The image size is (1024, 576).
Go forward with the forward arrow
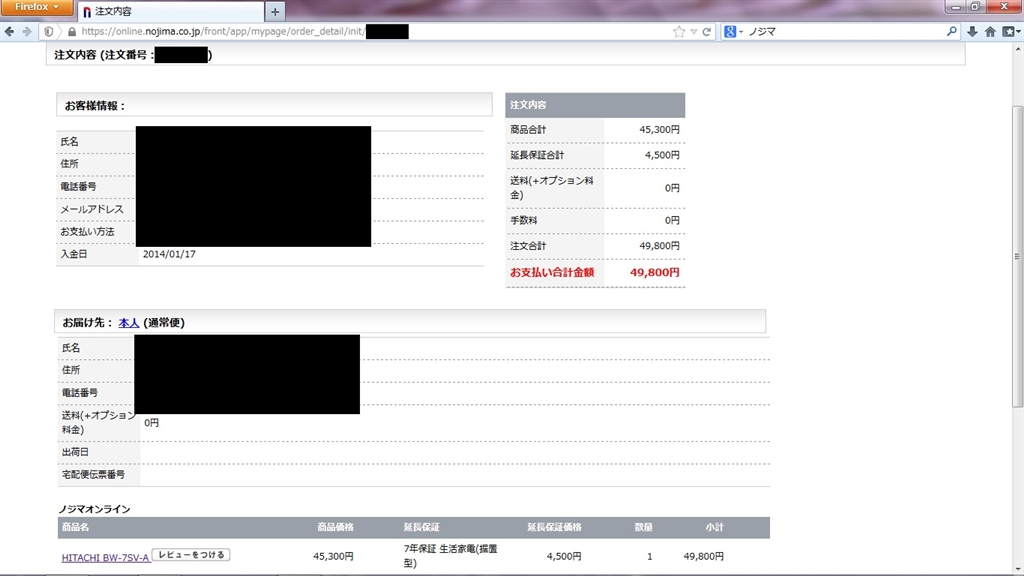(27, 31)
